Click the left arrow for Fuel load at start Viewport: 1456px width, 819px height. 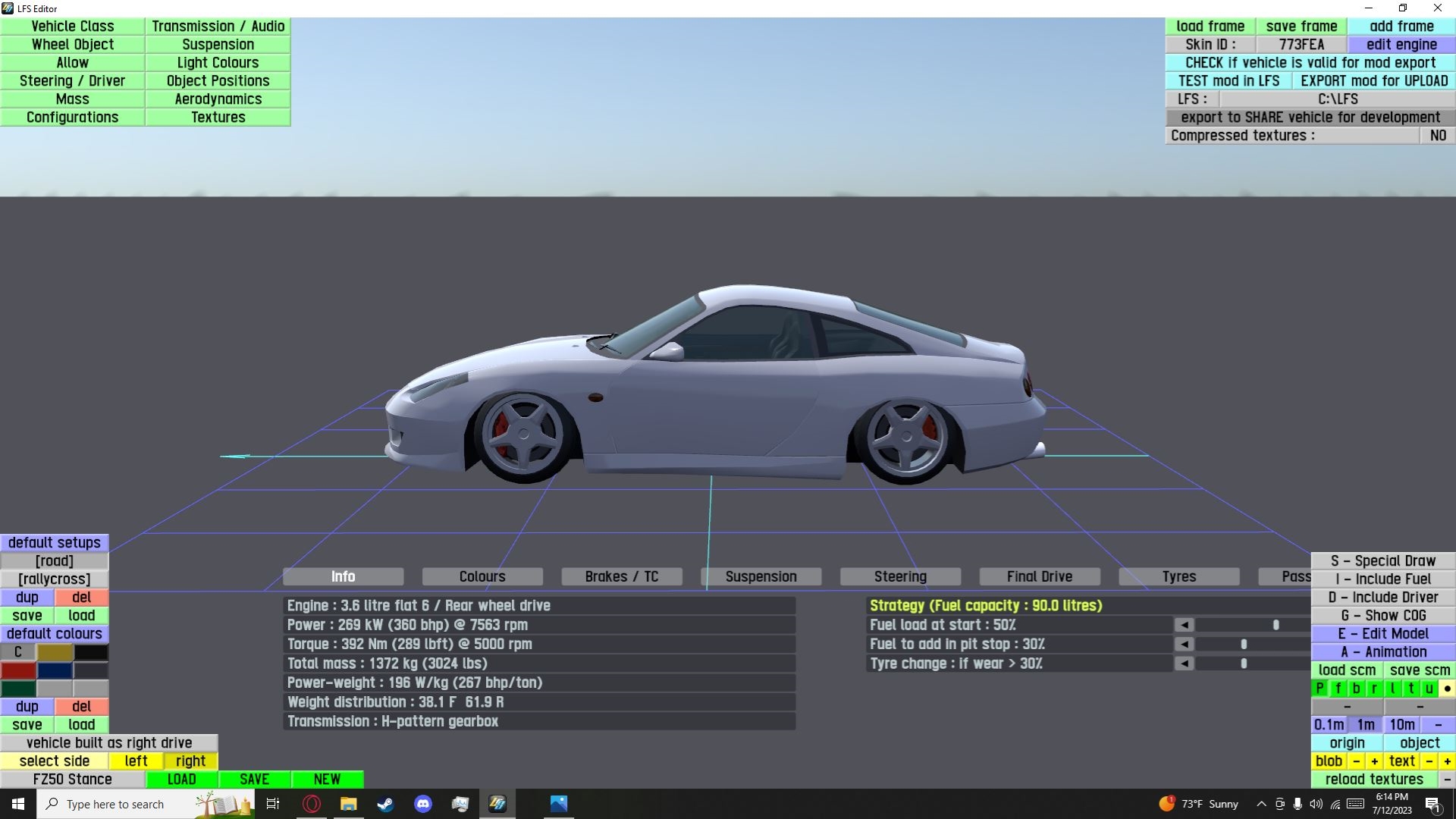pos(1184,625)
